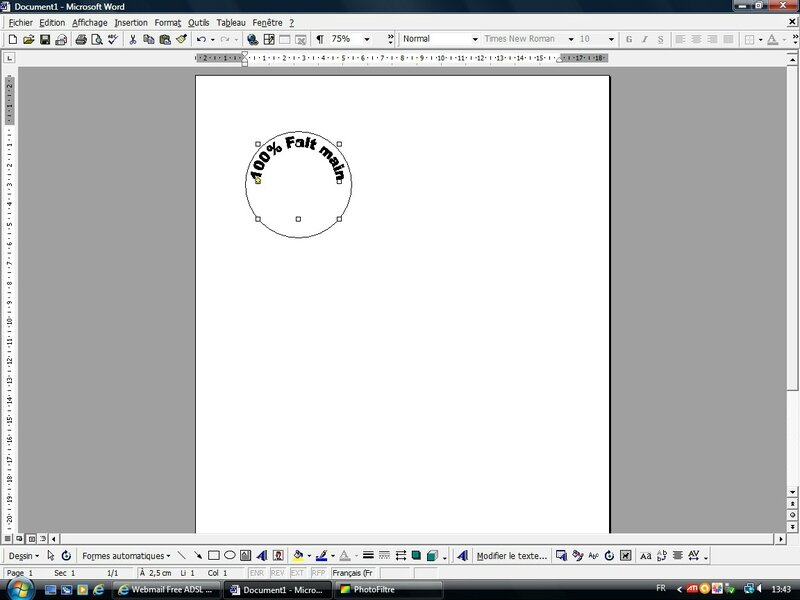Viewport: 800px width, 600px height.
Task: Click the Open folder icon
Action: [29, 39]
